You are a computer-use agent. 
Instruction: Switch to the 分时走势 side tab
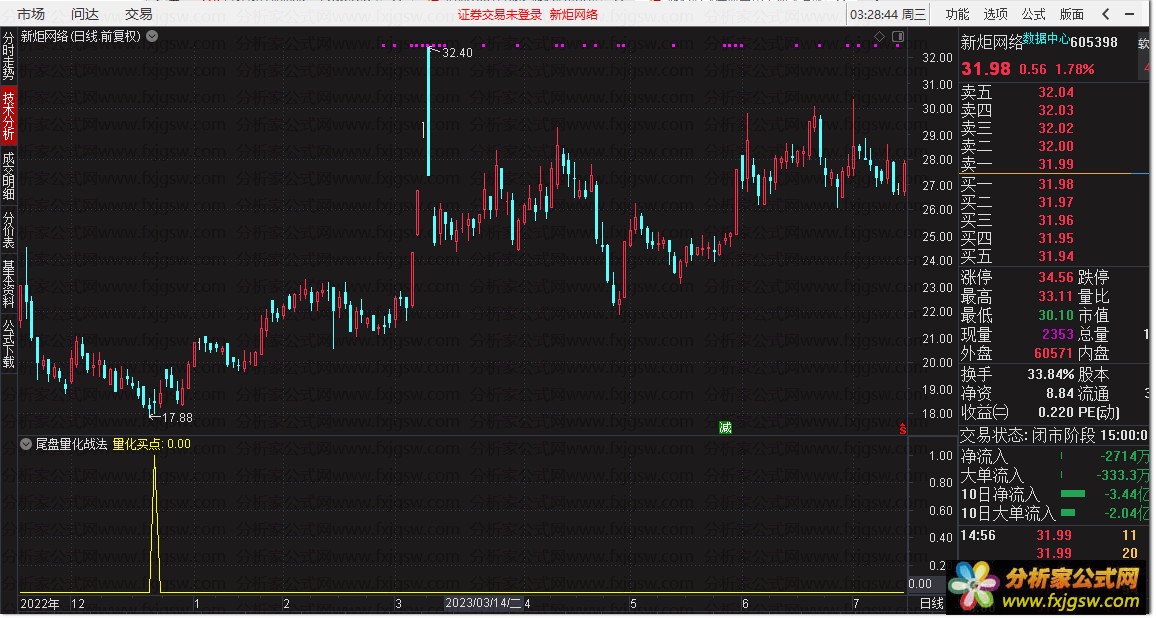click(x=8, y=56)
